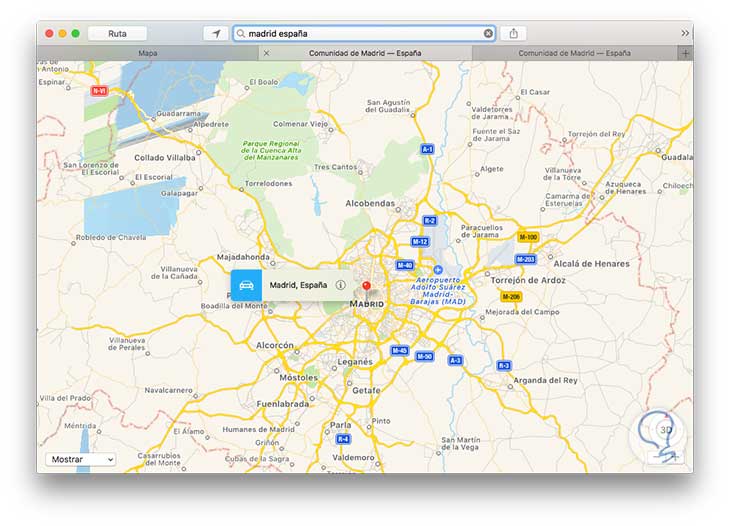Click in the madrid españa search field

point(364,34)
